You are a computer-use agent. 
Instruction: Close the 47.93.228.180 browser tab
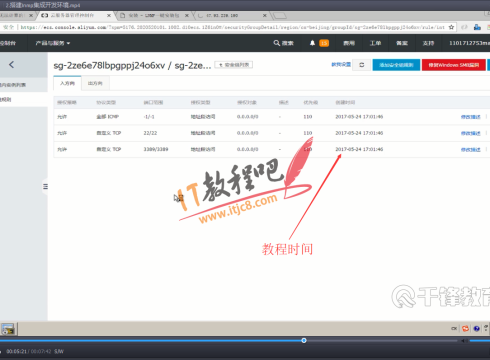coord(265,15)
